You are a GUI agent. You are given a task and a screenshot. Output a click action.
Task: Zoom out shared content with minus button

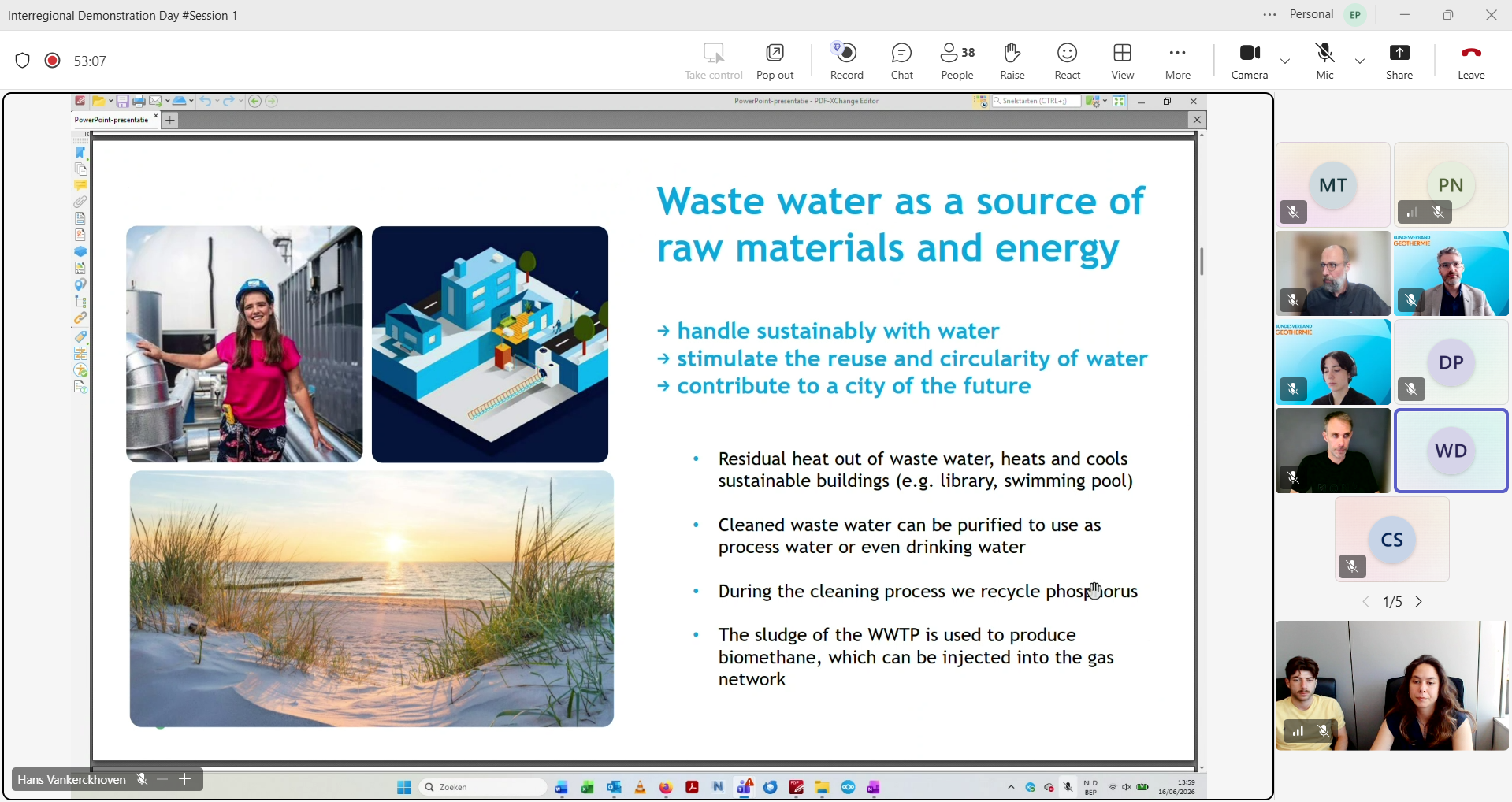coord(162,779)
